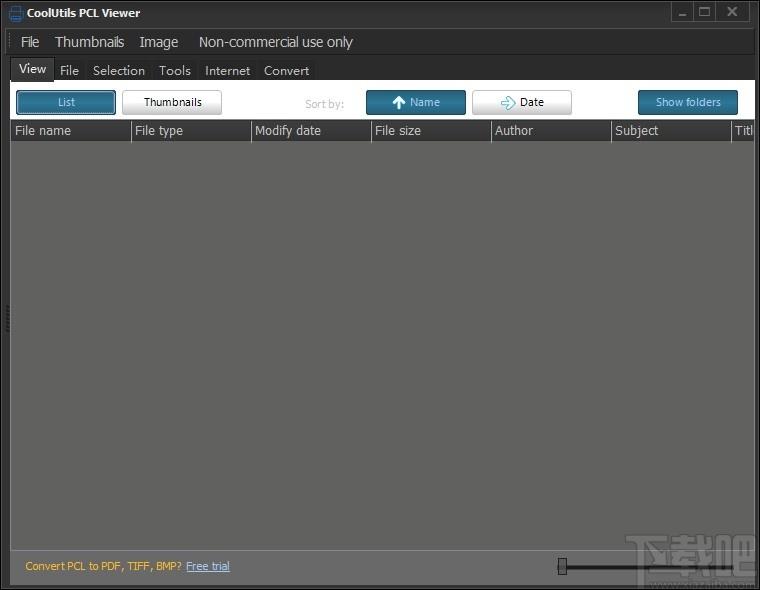Open the Tools tab
This screenshot has width=760, height=590.
tap(175, 70)
